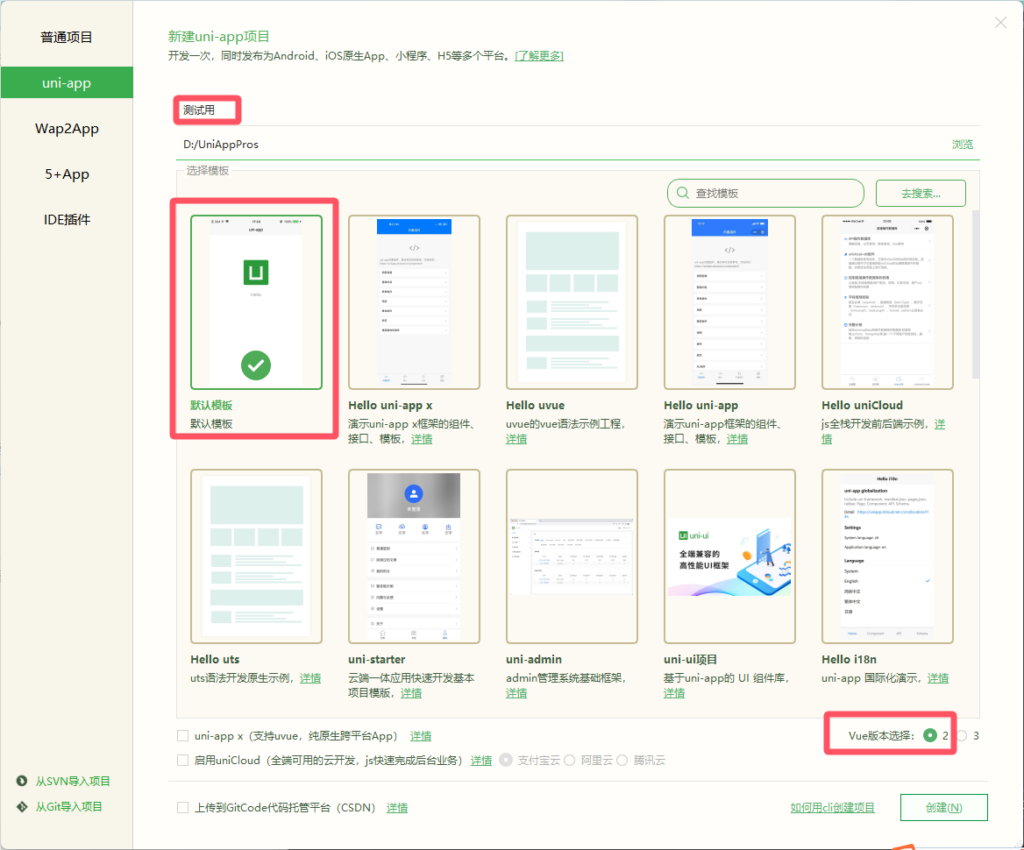Open 详情 link for Hello i18n

[938, 678]
